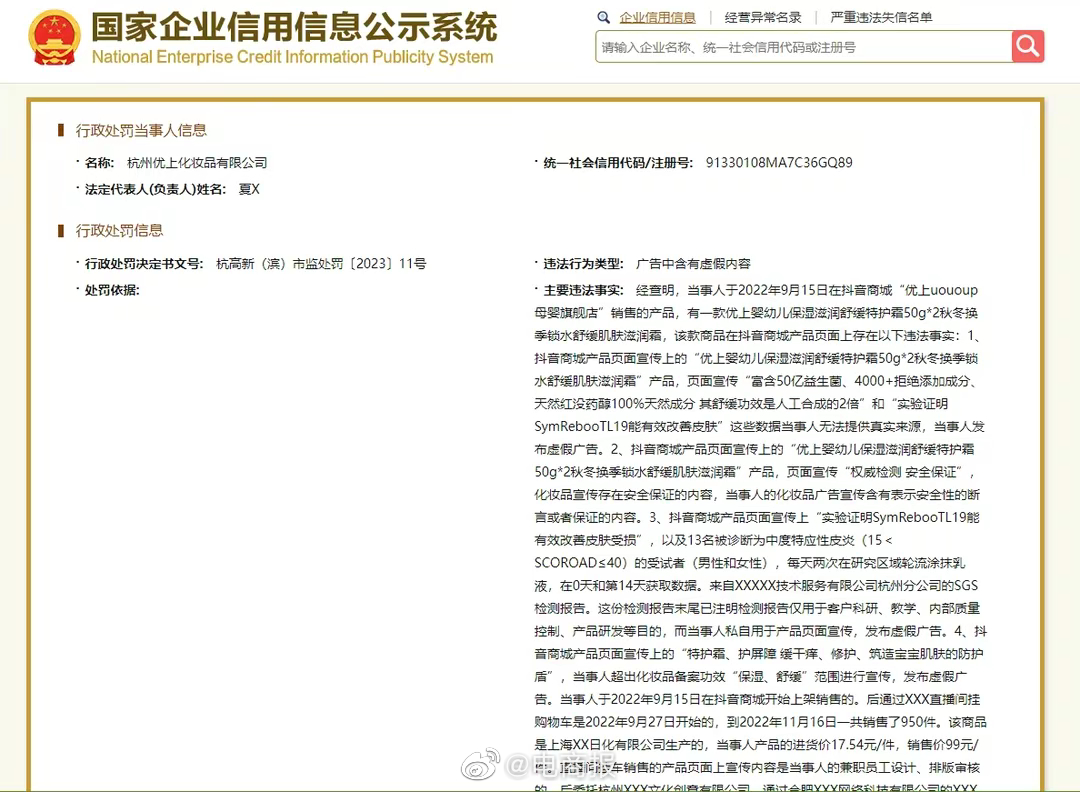Select credit code 91330108MA7C36GQ89
Image resolution: width=1080 pixels, height=792 pixels.
coord(779,163)
